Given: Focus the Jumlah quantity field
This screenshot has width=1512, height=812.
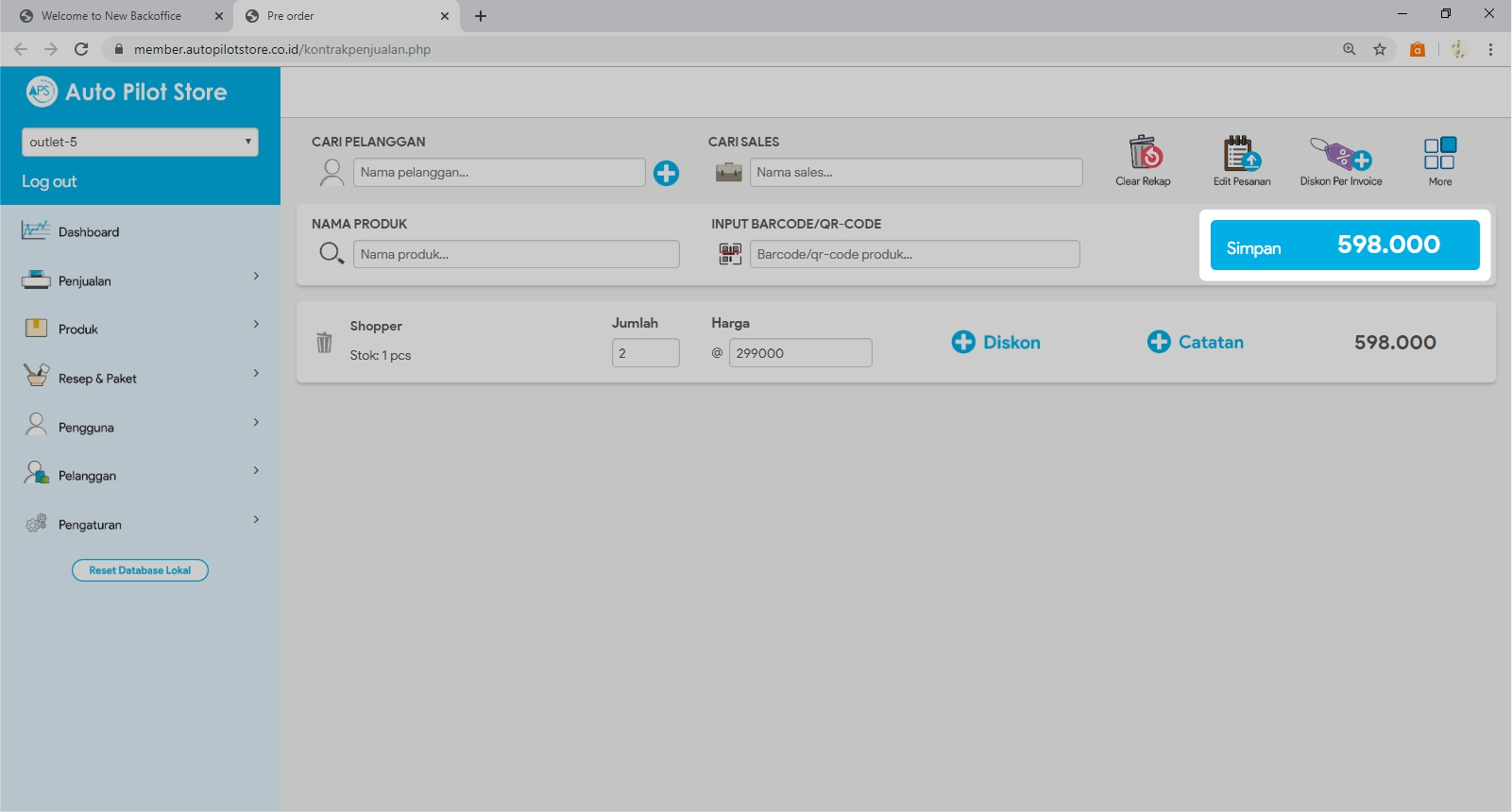Looking at the screenshot, I should tap(645, 353).
